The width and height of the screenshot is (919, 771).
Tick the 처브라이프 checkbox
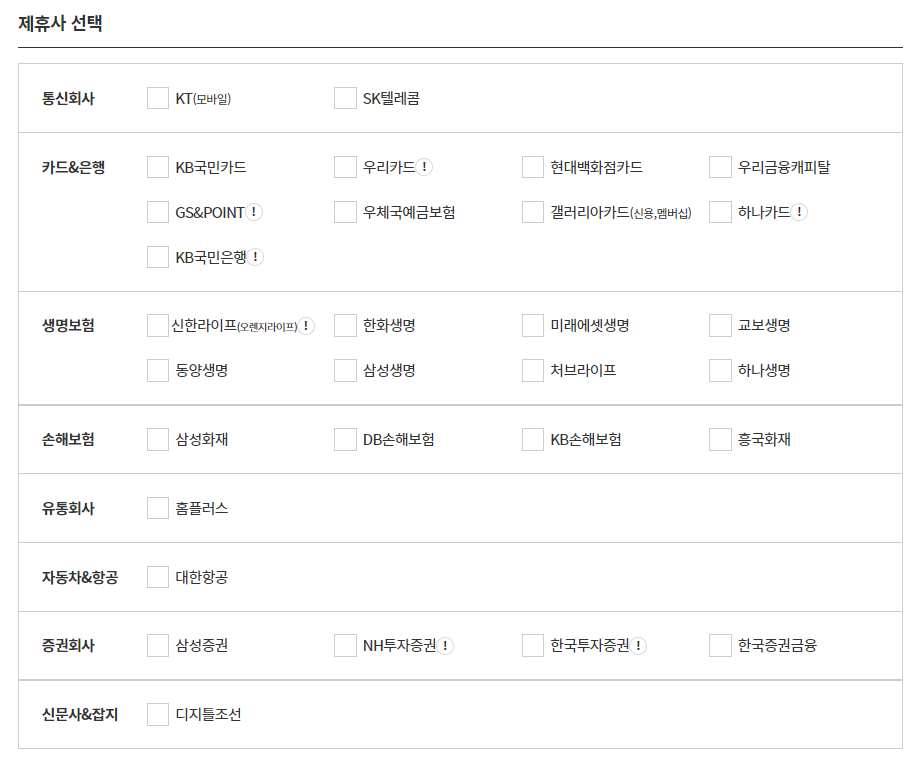pos(533,371)
